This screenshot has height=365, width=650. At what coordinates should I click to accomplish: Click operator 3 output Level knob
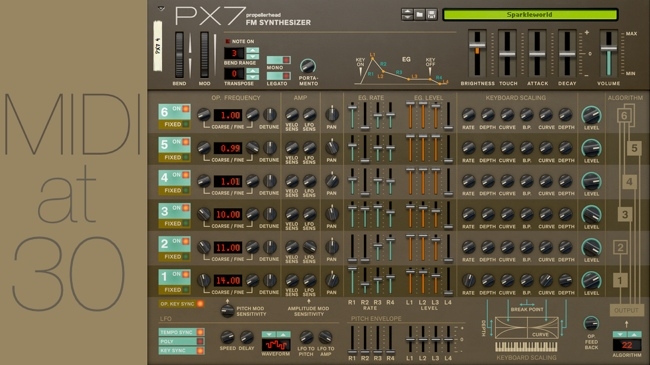591,214
